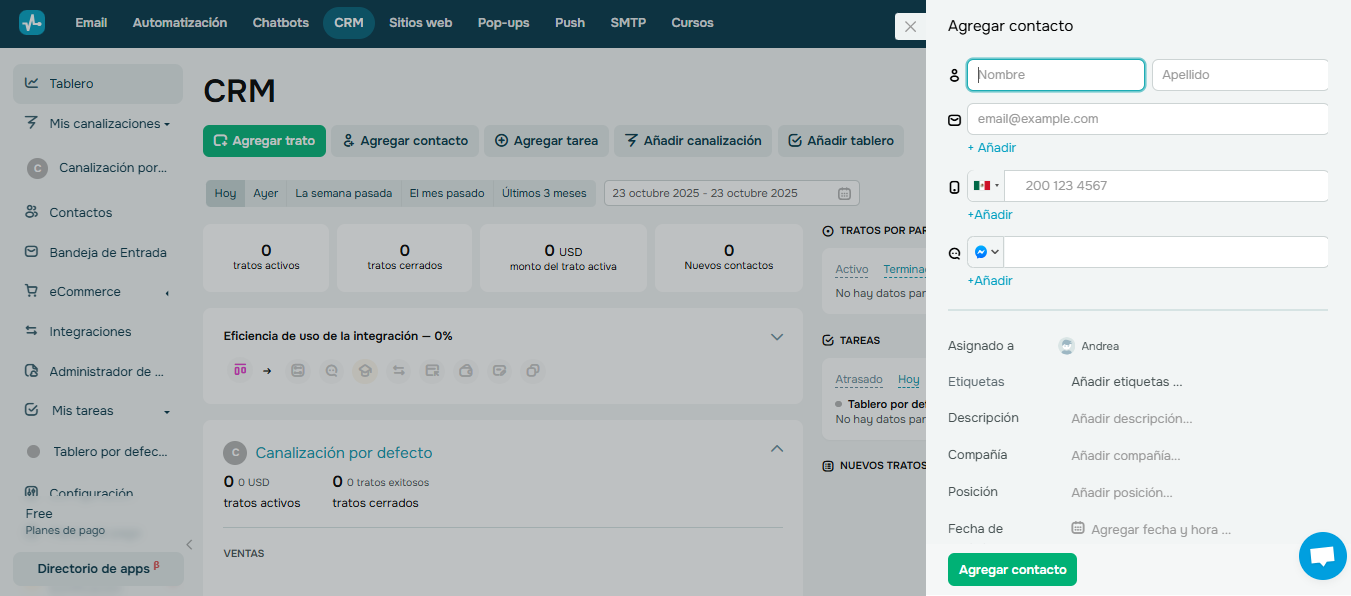Open the Messenger channel selector dropdown
Screen dimensions: 1351x596
(984, 251)
